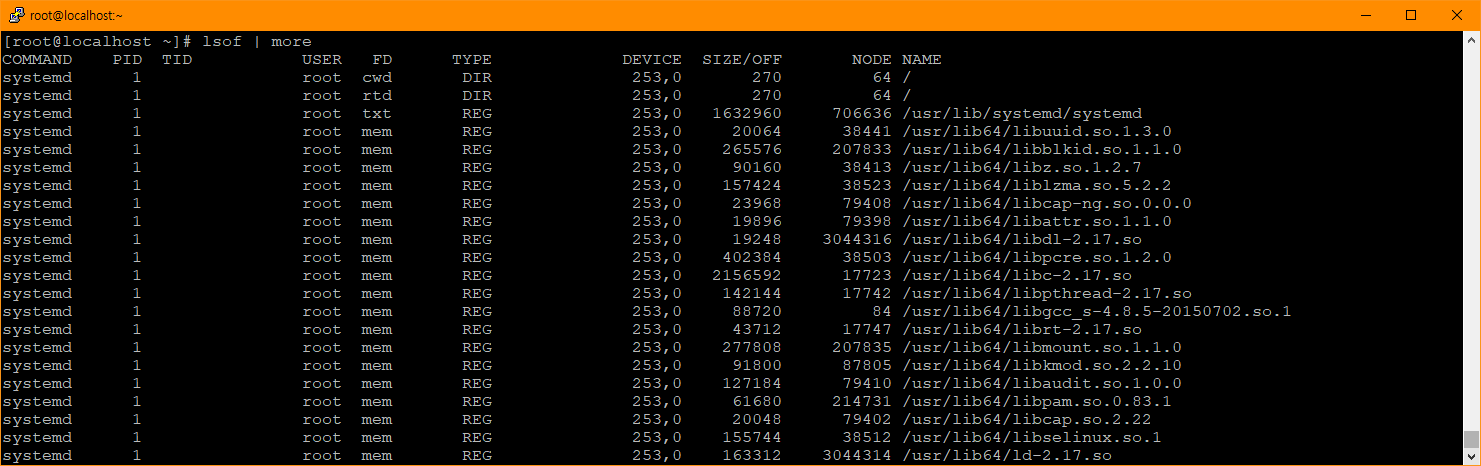
Task: Click path /usr/lib64/libdl-2.17.so
Action: [1022, 239]
